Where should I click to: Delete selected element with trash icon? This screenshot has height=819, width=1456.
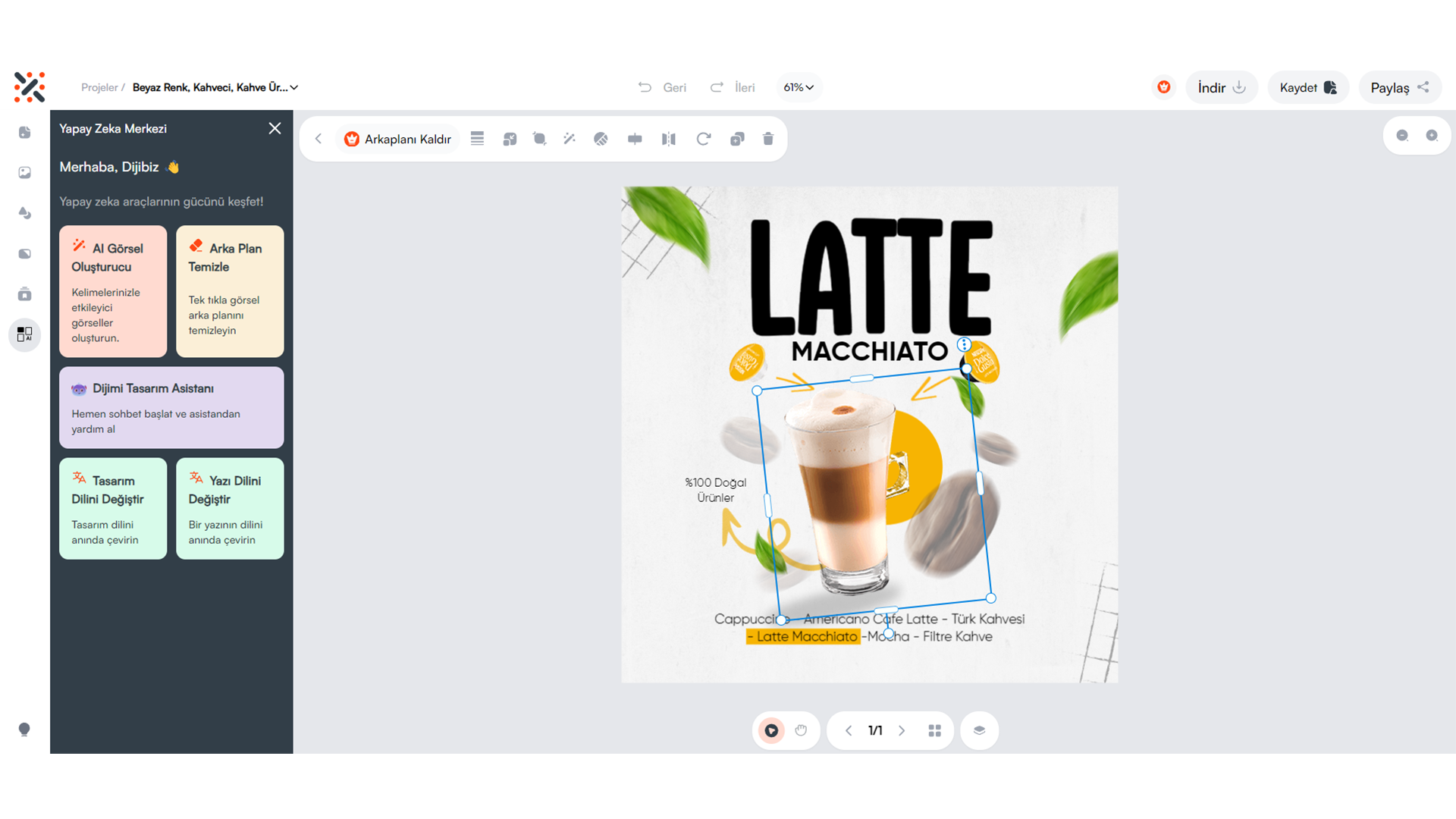pyautogui.click(x=768, y=139)
